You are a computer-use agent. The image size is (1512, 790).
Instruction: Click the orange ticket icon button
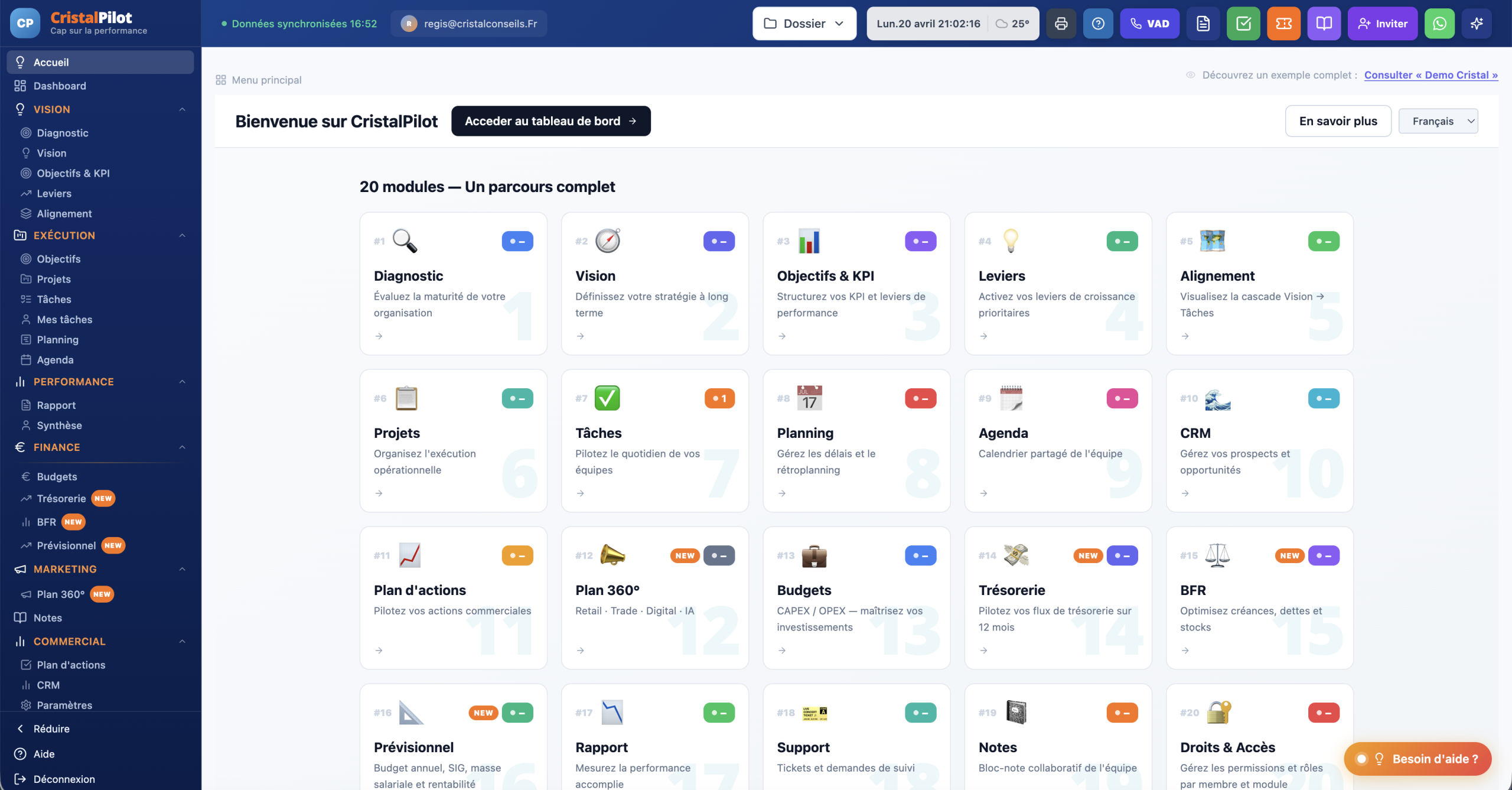coord(1283,24)
